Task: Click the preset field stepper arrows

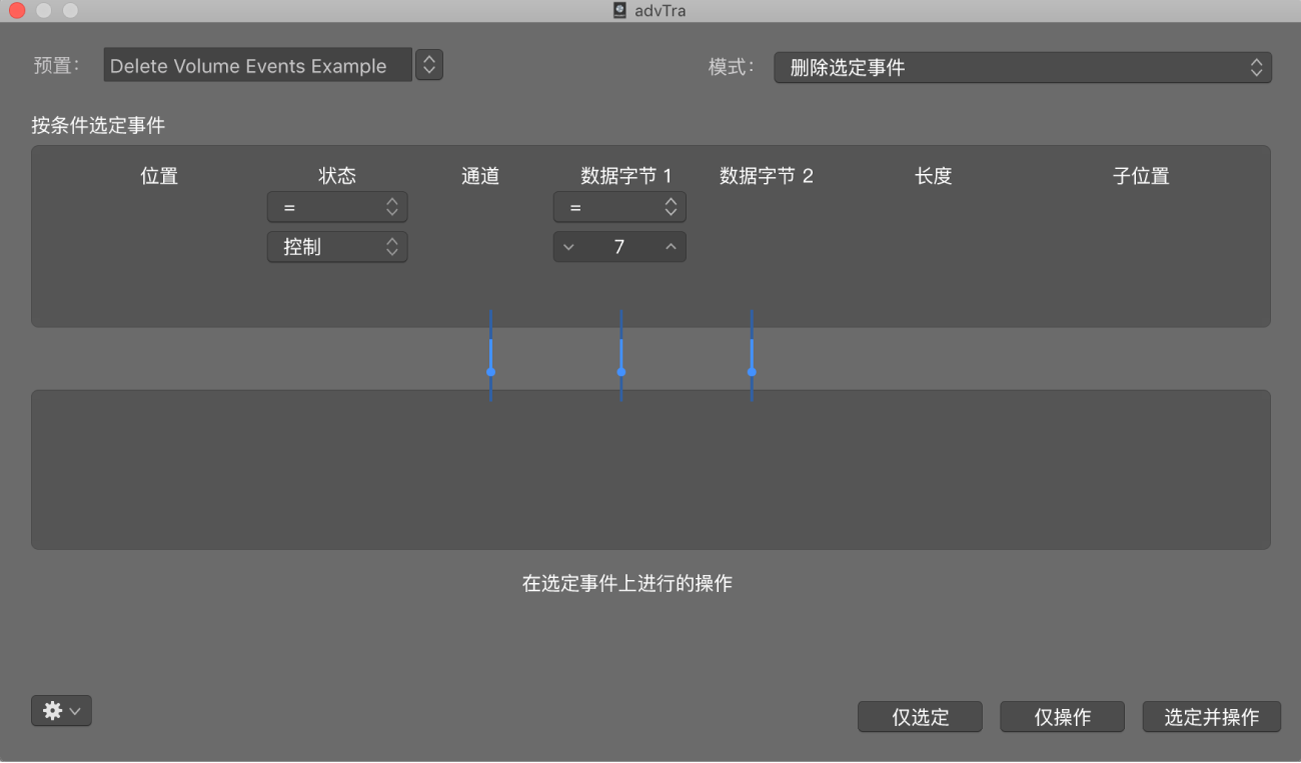Action: click(428, 64)
